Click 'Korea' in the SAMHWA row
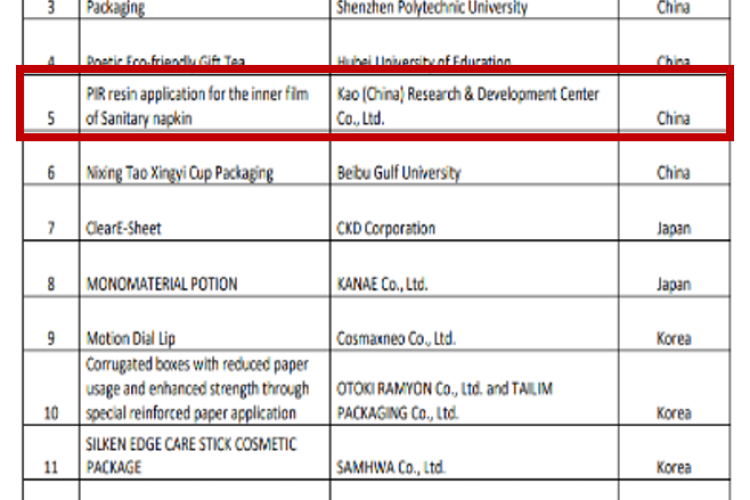This screenshot has height=500, width=750. tap(674, 452)
